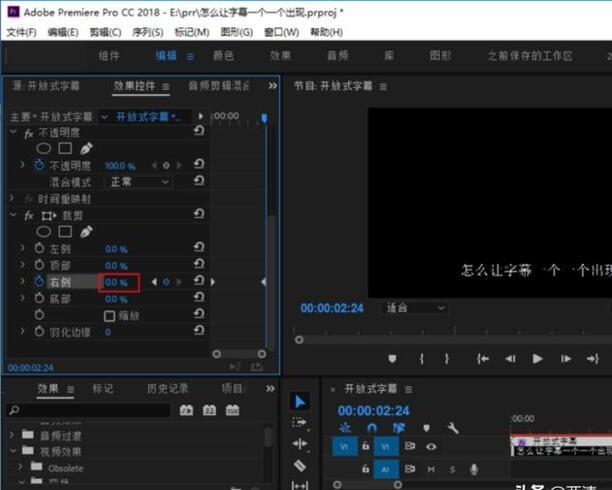The image size is (612, 490).
Task: Toggle animation stopwatch for 底部
Action: 39,298
